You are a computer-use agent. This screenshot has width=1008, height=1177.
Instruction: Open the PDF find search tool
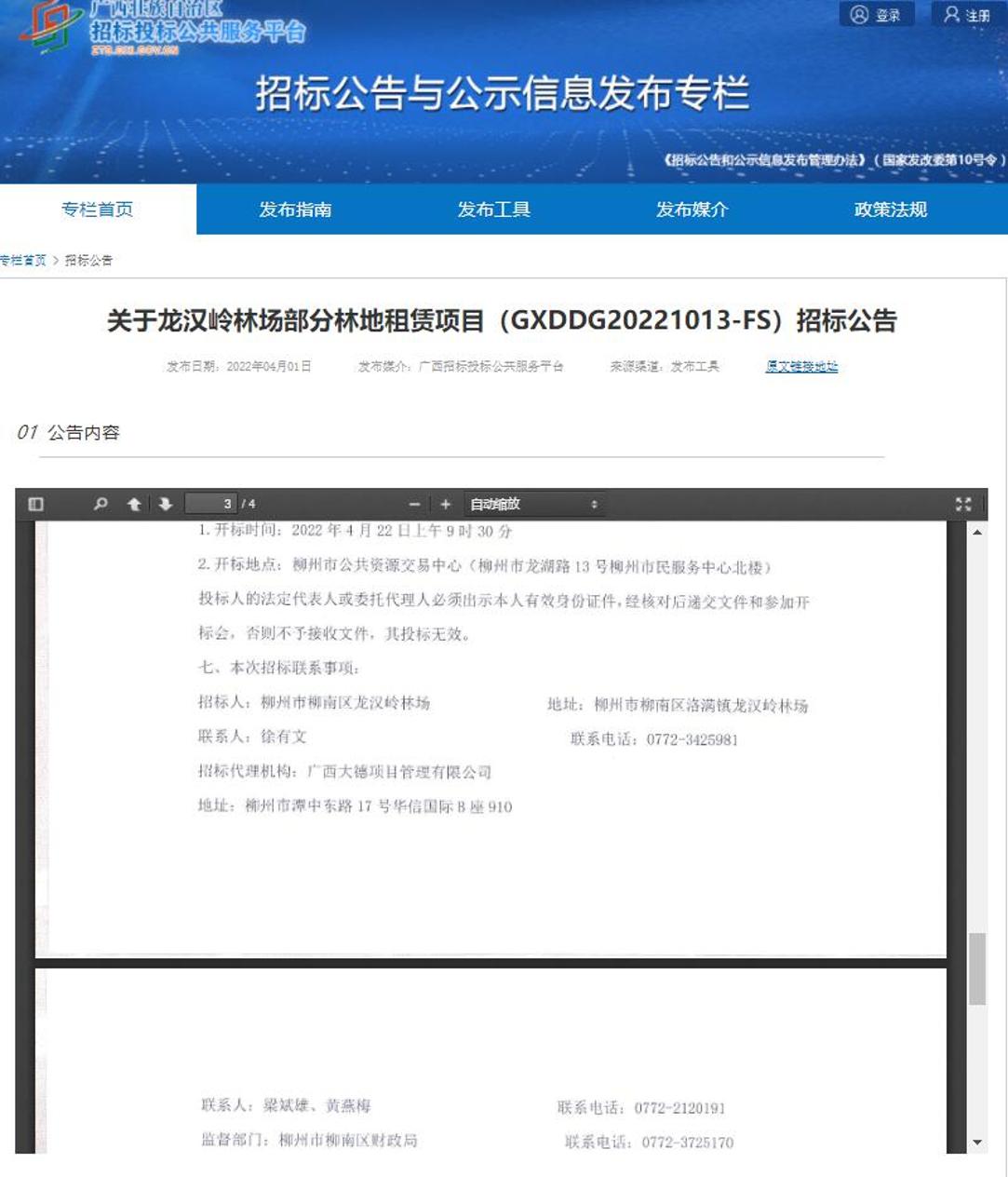pyautogui.click(x=101, y=504)
